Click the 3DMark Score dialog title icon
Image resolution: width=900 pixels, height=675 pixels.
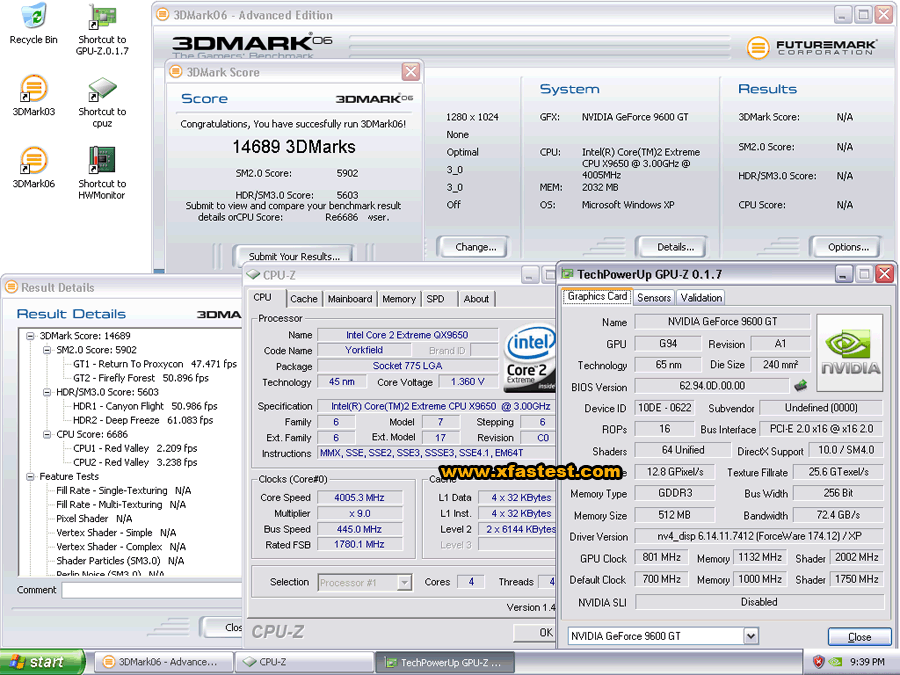click(176, 72)
